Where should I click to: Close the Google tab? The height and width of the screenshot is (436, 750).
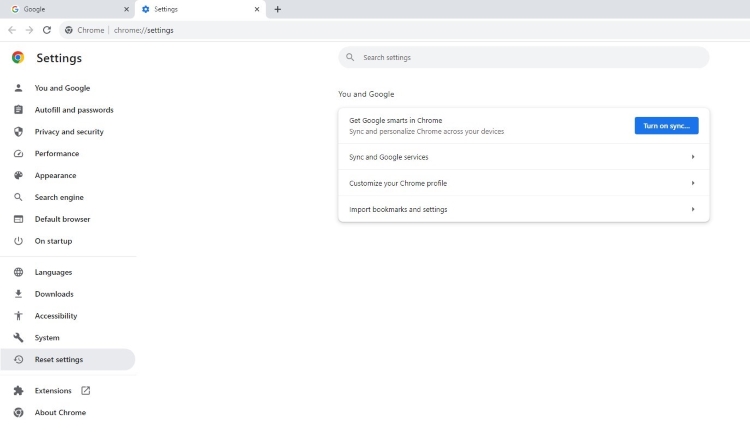[x=126, y=9]
